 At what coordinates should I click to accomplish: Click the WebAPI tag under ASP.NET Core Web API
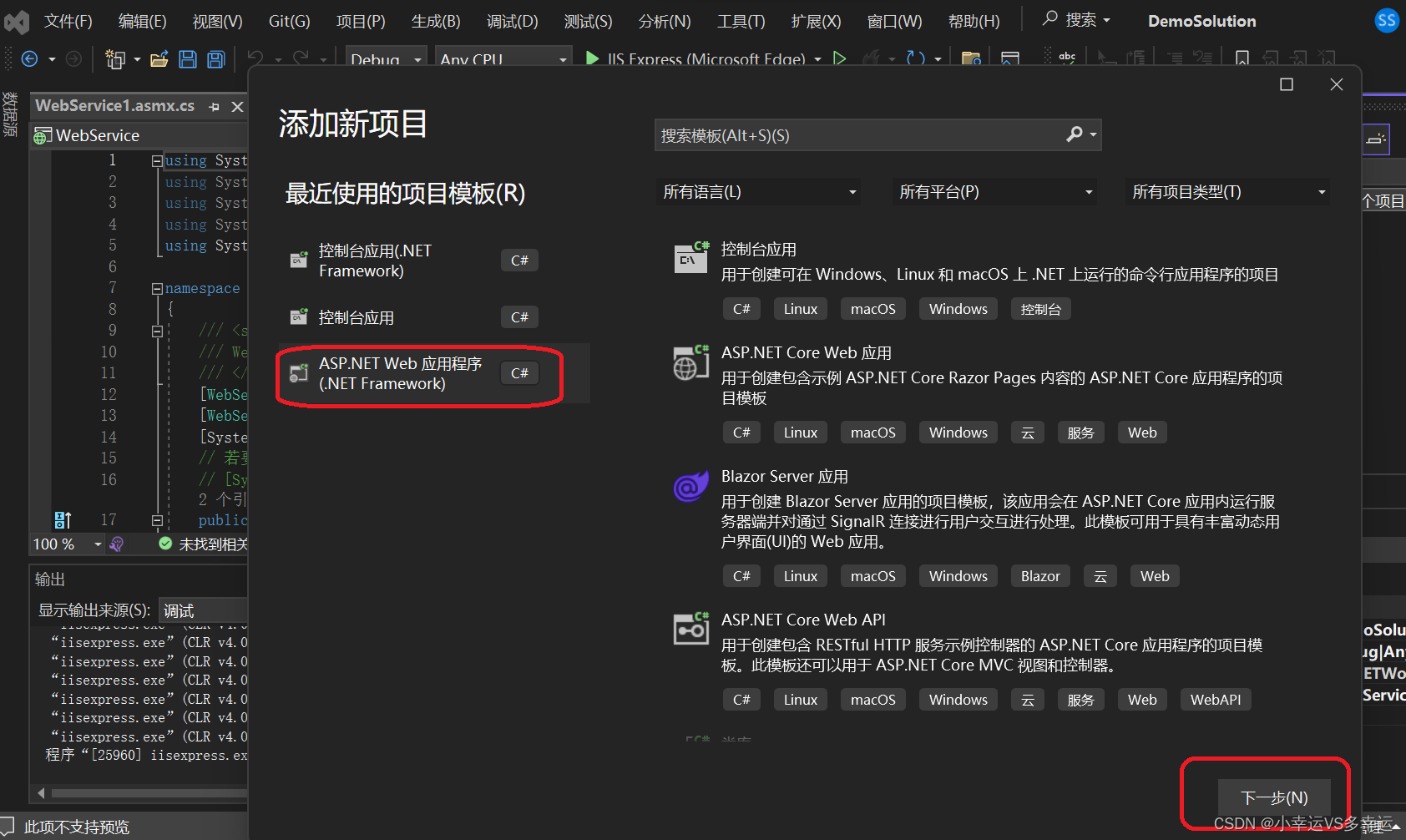click(x=1216, y=700)
